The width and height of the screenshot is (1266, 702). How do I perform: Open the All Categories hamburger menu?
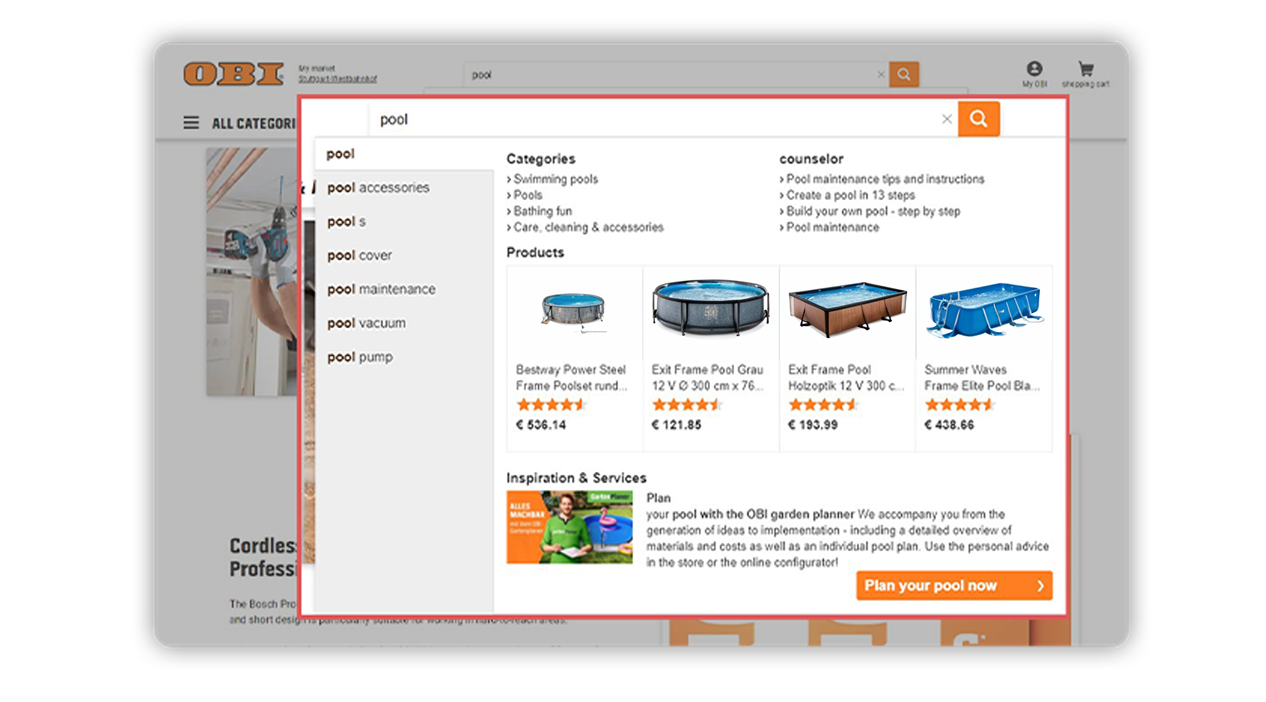coord(191,123)
